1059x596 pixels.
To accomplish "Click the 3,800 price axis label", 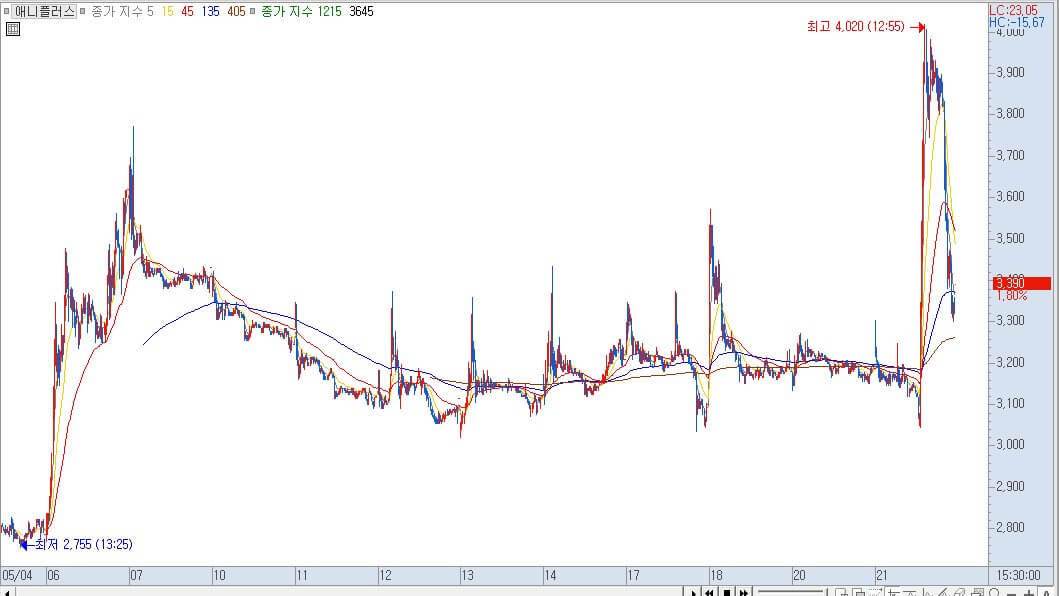I will 1010,114.
